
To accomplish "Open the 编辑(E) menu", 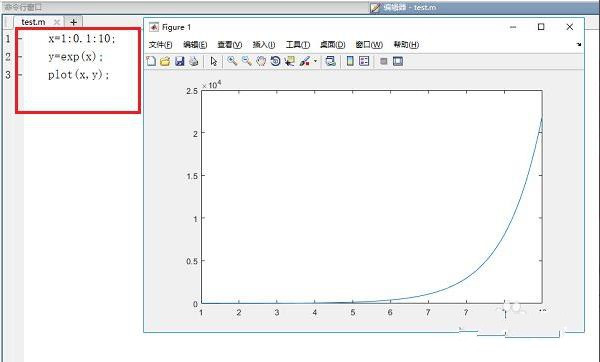I will [x=195, y=45].
